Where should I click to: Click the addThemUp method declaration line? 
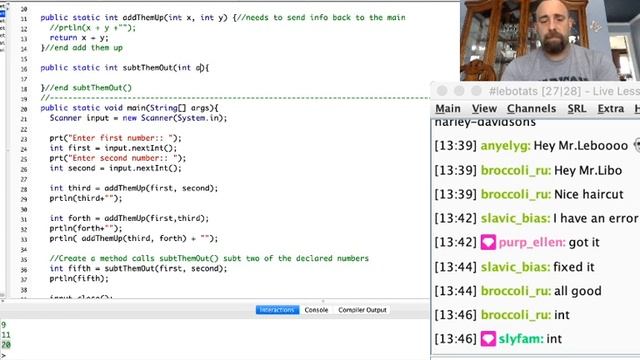pos(223,18)
